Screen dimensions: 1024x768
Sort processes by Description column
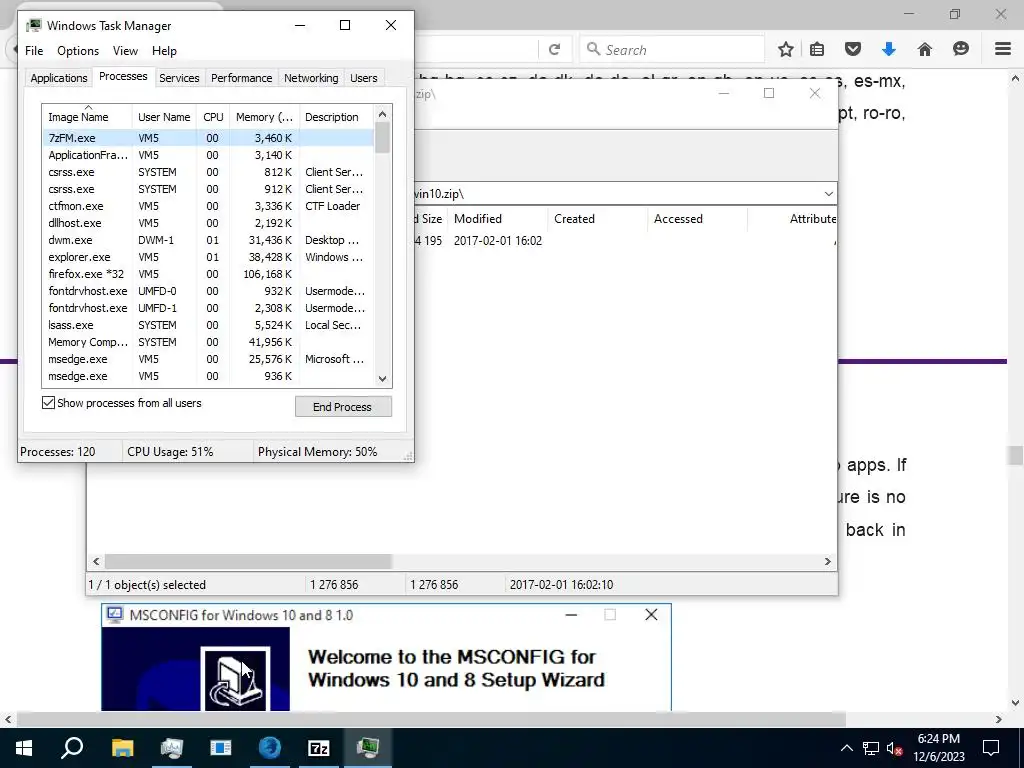(336, 117)
